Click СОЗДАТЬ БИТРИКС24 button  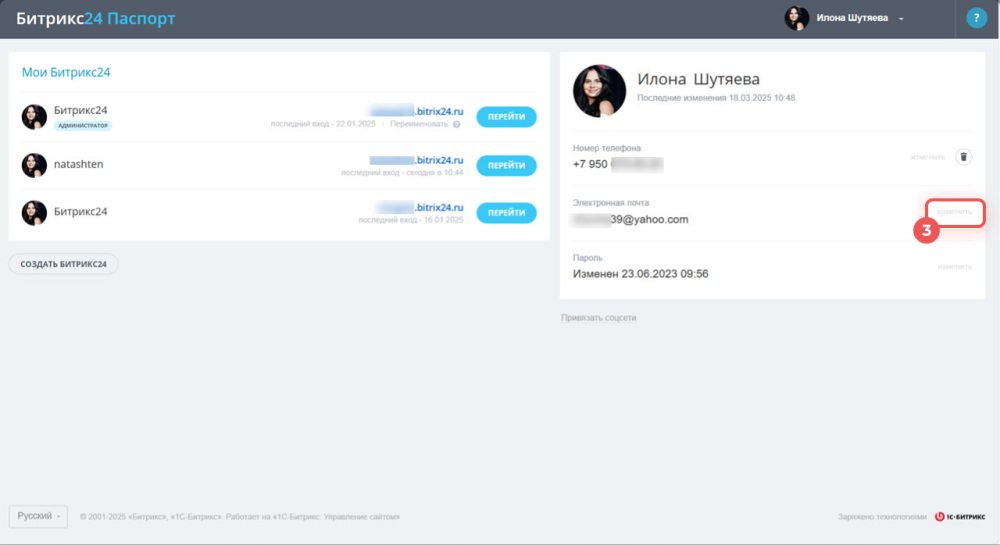click(63, 264)
